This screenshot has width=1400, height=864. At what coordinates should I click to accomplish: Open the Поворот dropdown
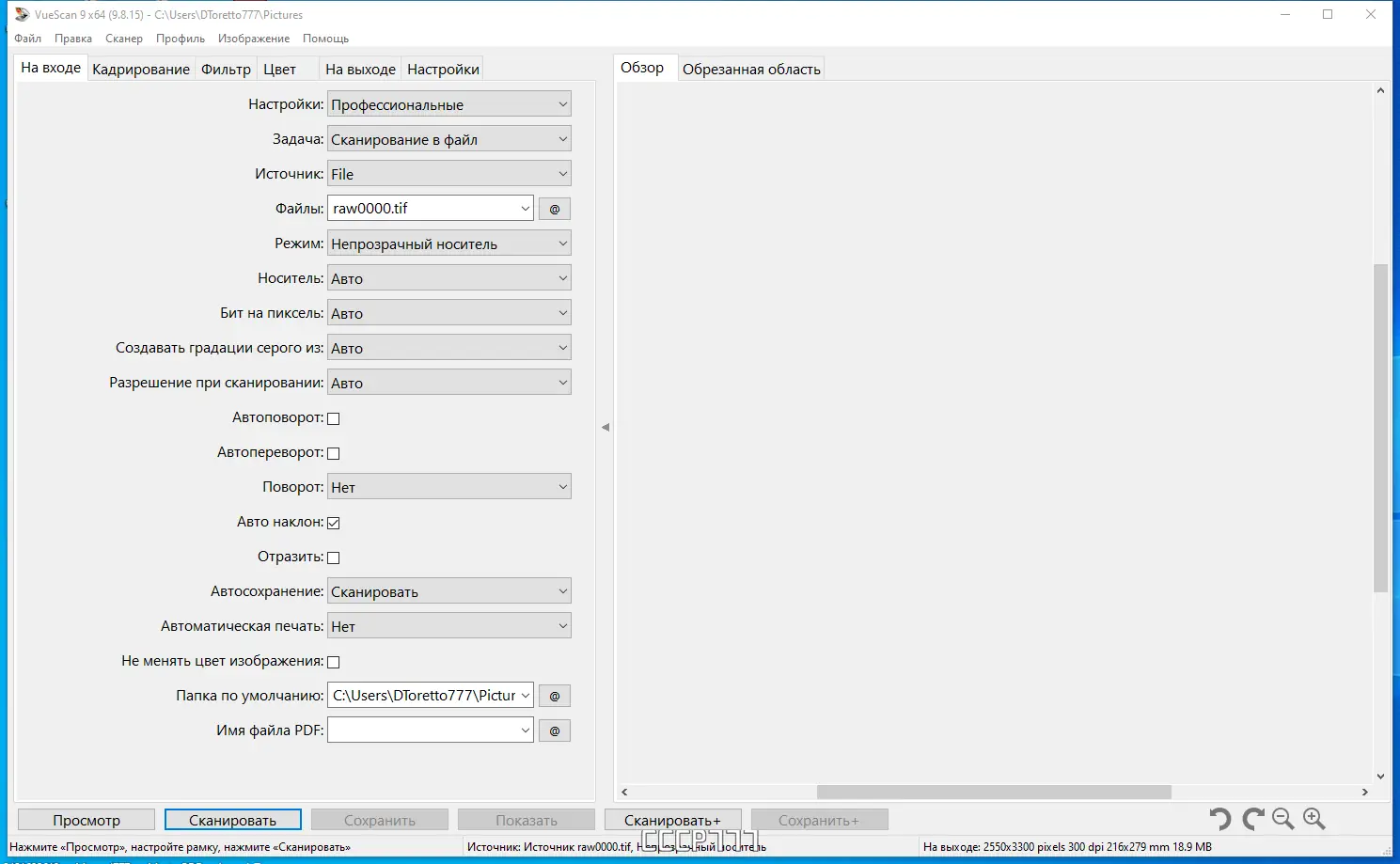449,487
